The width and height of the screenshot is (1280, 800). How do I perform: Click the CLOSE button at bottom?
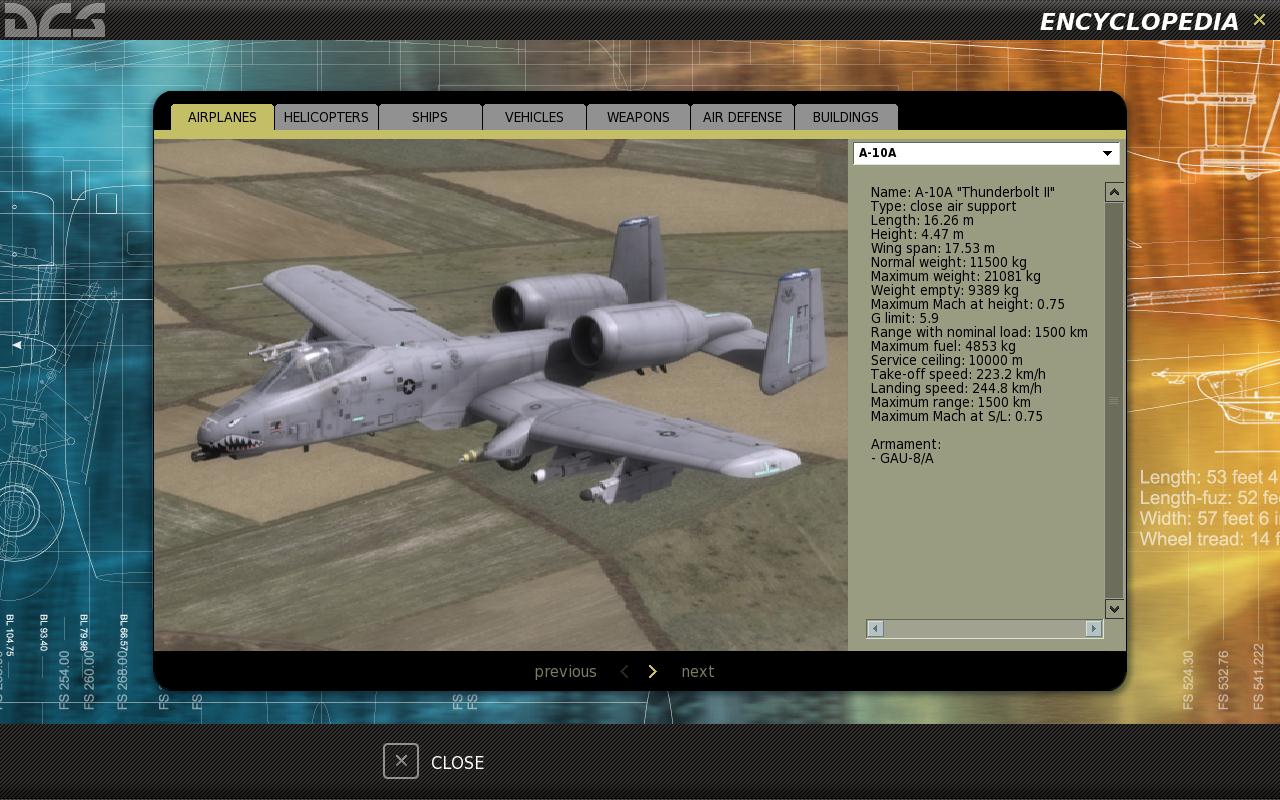click(x=457, y=762)
